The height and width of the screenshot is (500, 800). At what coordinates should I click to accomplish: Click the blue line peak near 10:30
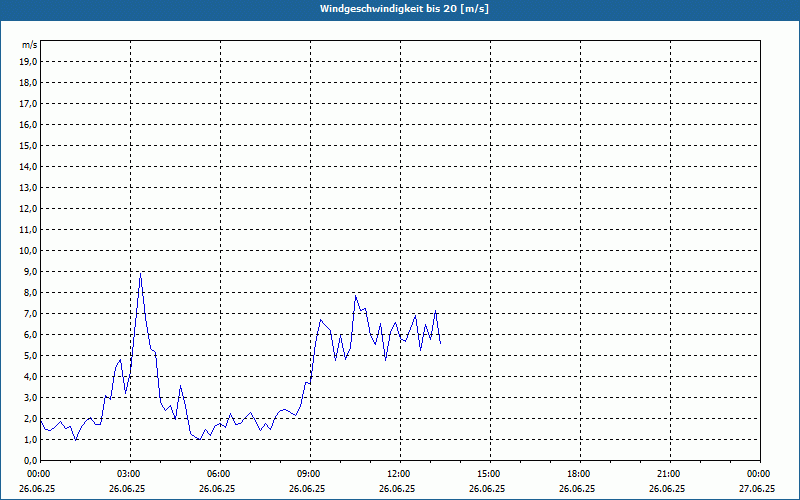coord(356,296)
